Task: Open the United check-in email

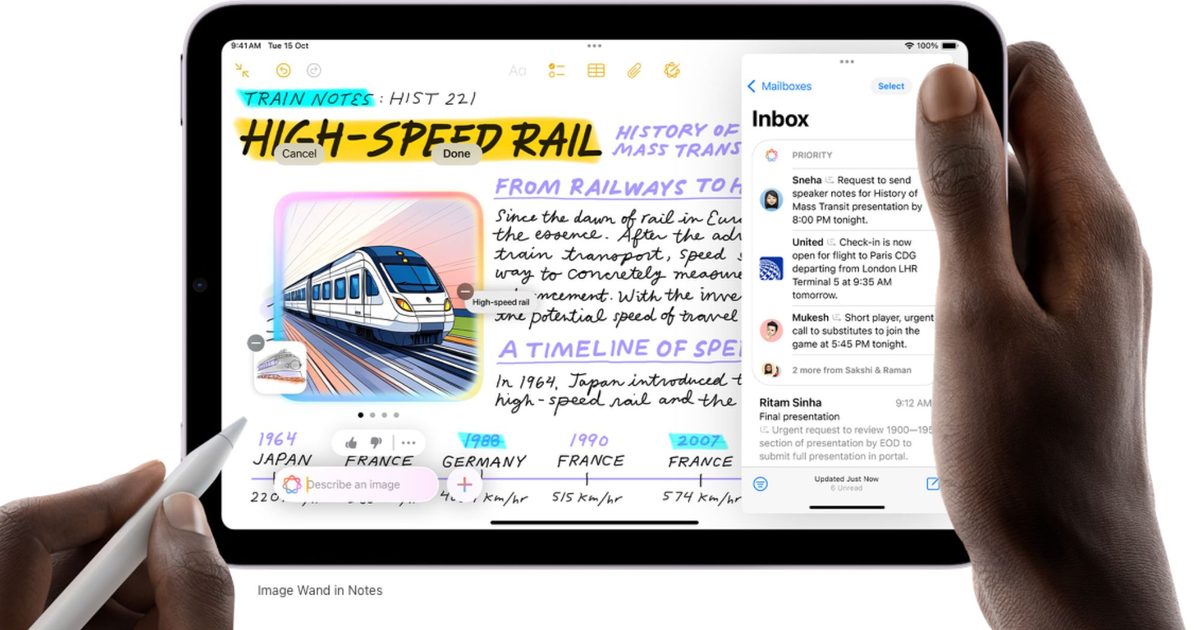Action: pos(844,268)
